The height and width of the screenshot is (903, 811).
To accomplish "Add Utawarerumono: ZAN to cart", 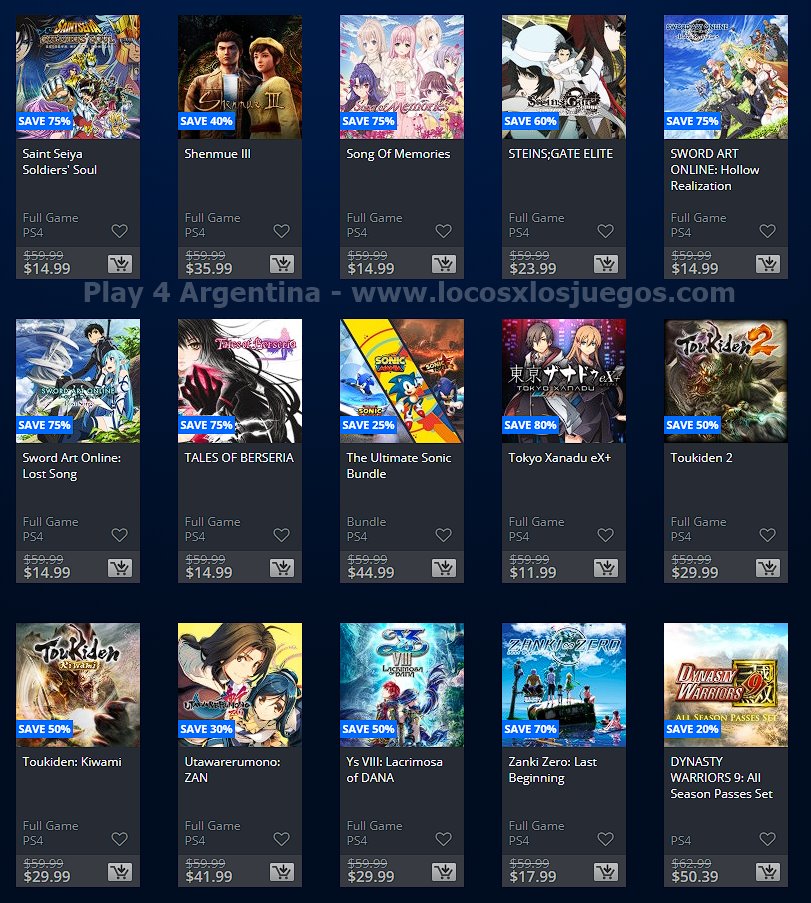I will point(282,872).
